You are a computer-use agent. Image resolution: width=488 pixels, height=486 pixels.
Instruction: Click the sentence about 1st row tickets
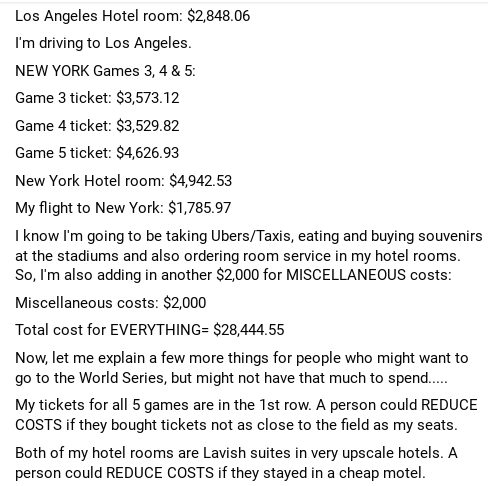click(165, 405)
